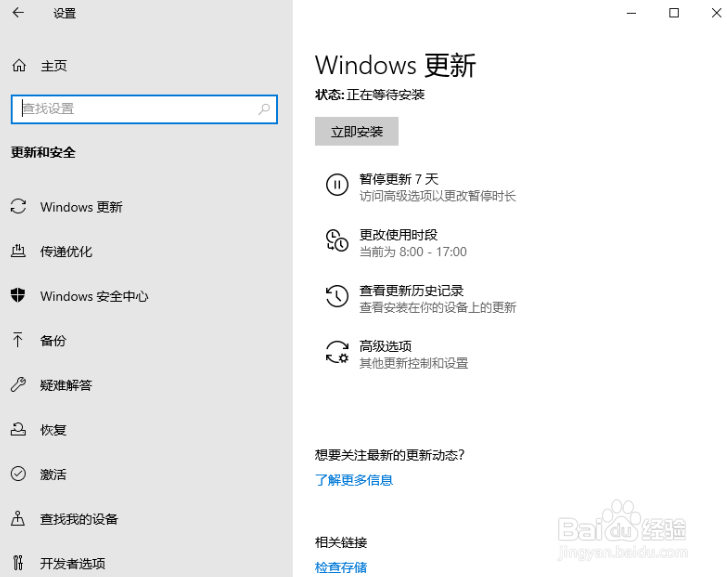Image resolution: width=727 pixels, height=577 pixels.
Task: Open 查找我的设备 page
Action: click(x=79, y=519)
